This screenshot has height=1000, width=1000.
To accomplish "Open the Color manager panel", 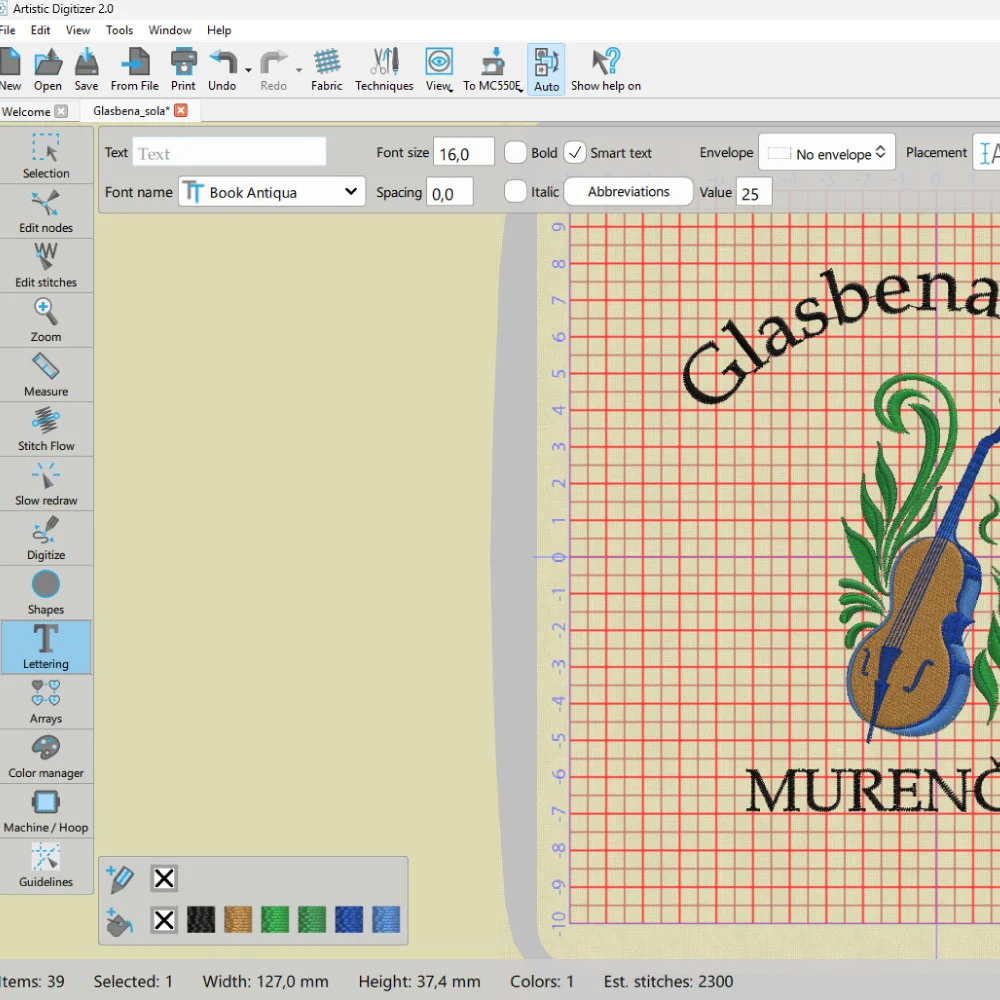I will pos(46,756).
